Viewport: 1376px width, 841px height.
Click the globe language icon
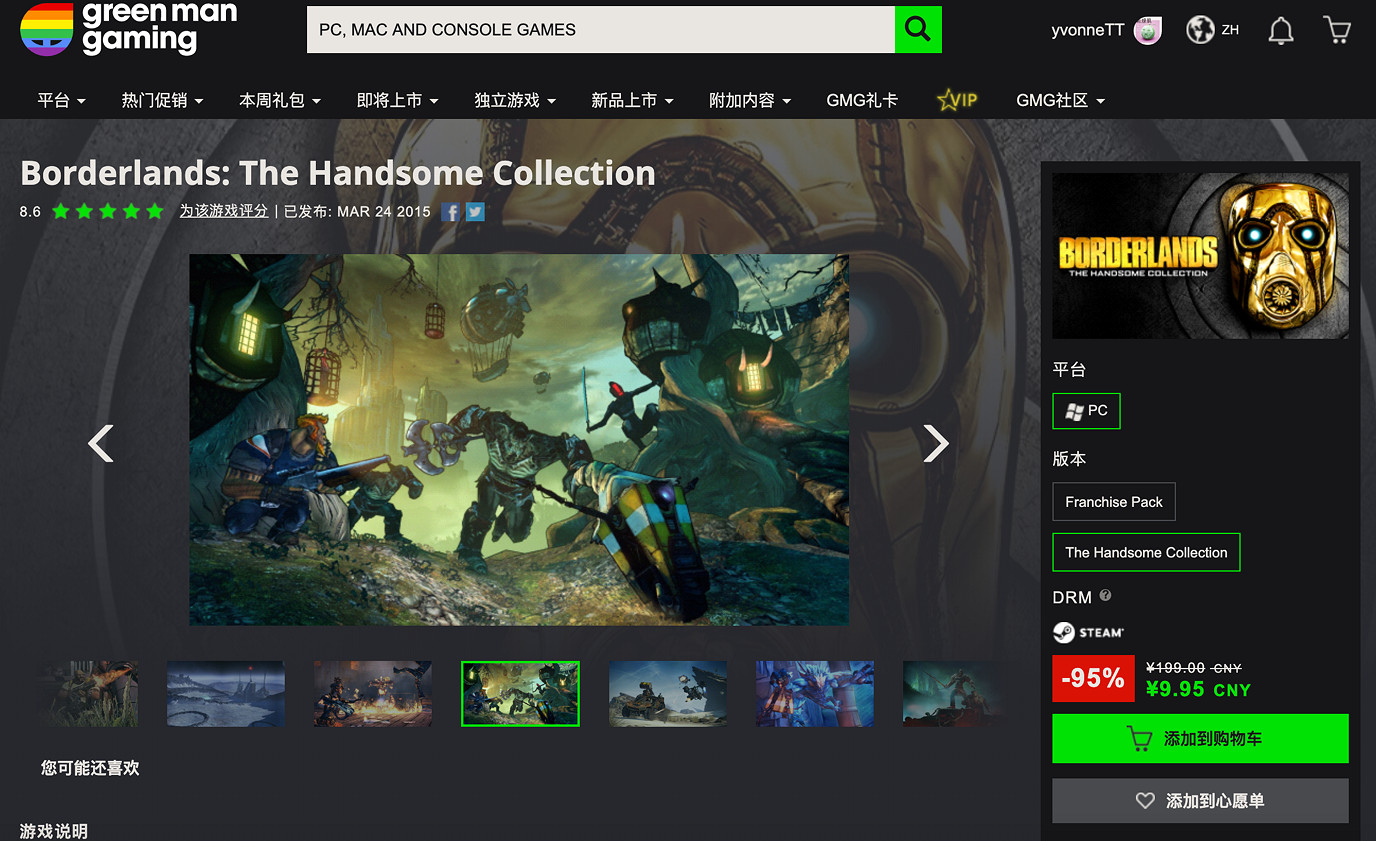(1200, 30)
